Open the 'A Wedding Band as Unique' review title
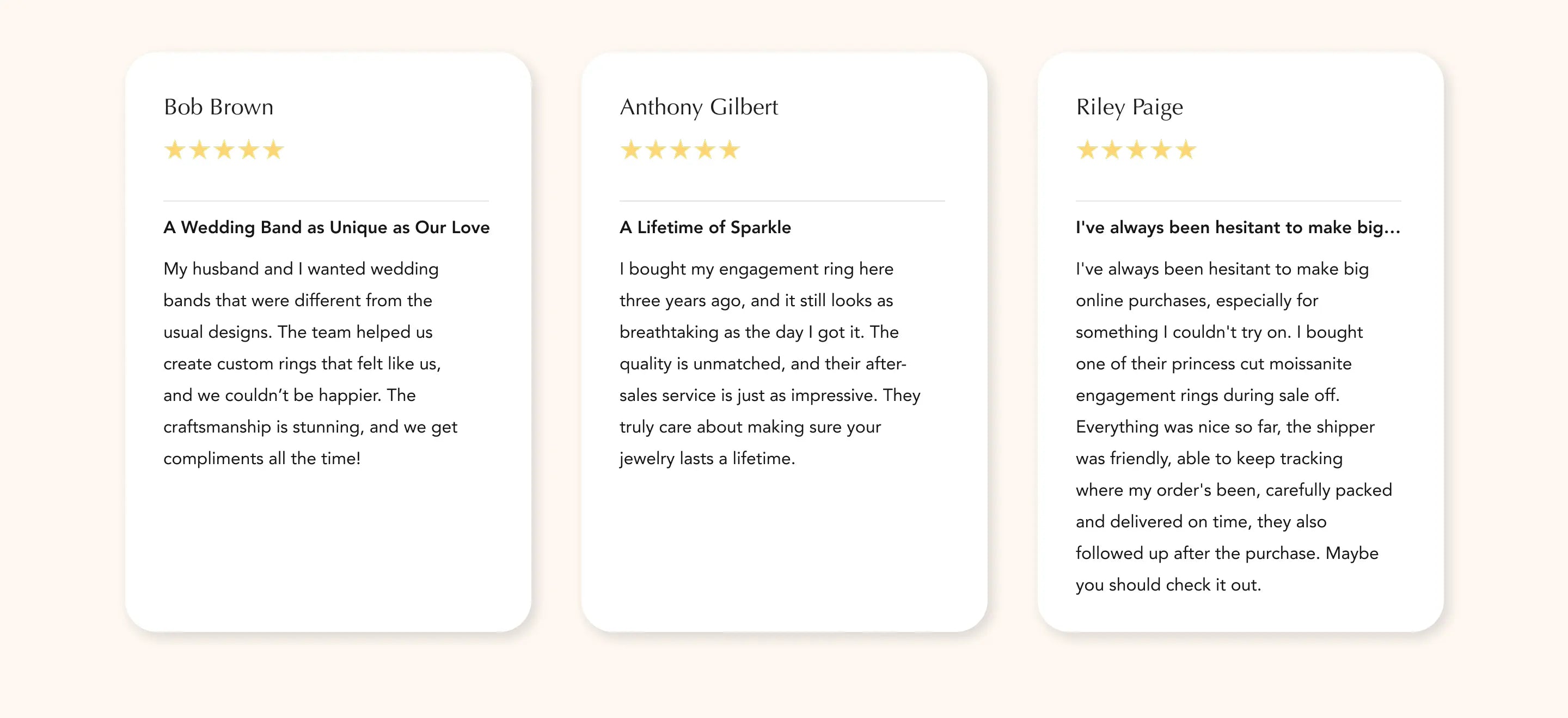Screen dimensions: 1568x718 (326, 227)
